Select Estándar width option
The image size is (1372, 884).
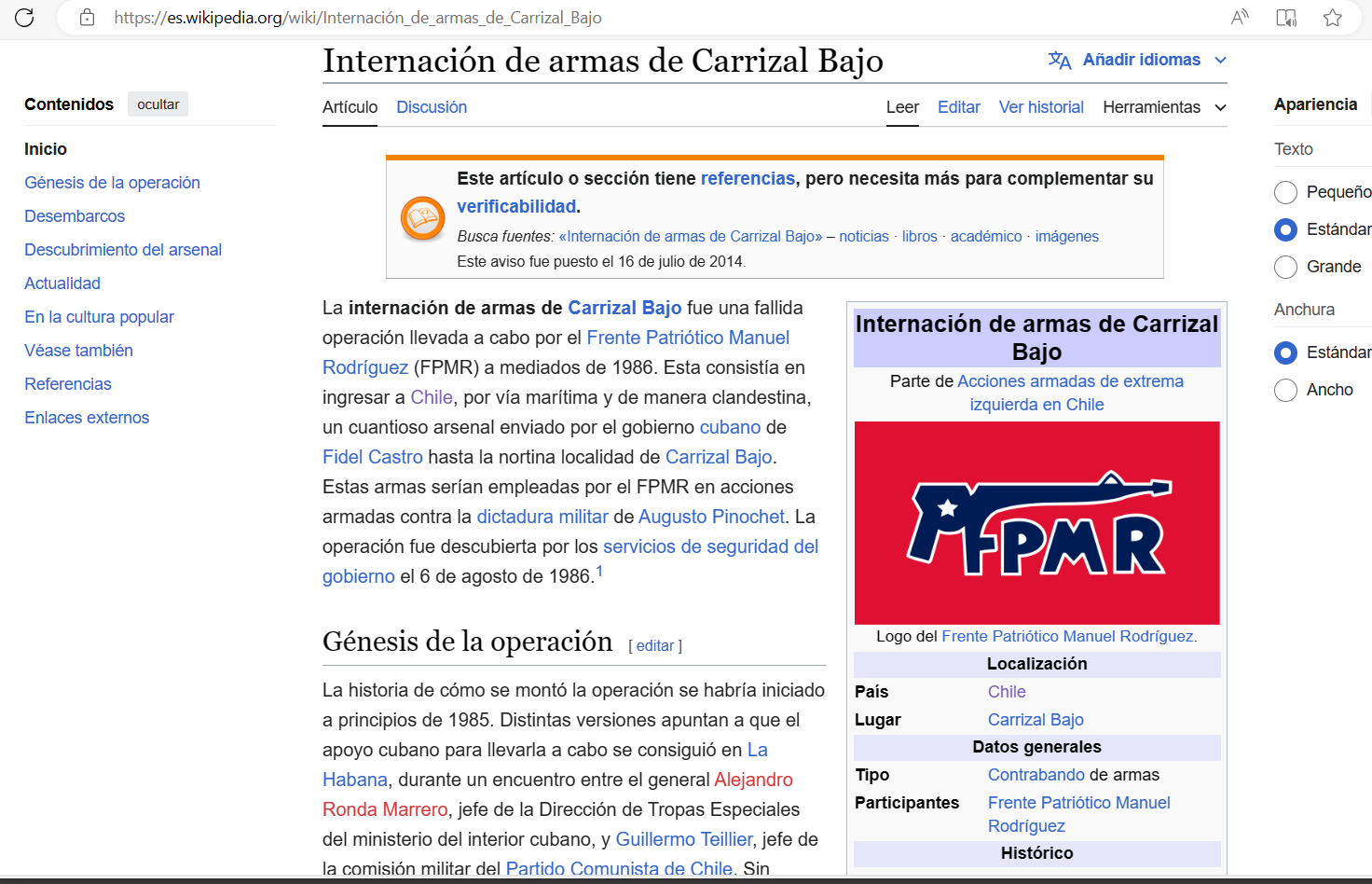pos(1285,352)
